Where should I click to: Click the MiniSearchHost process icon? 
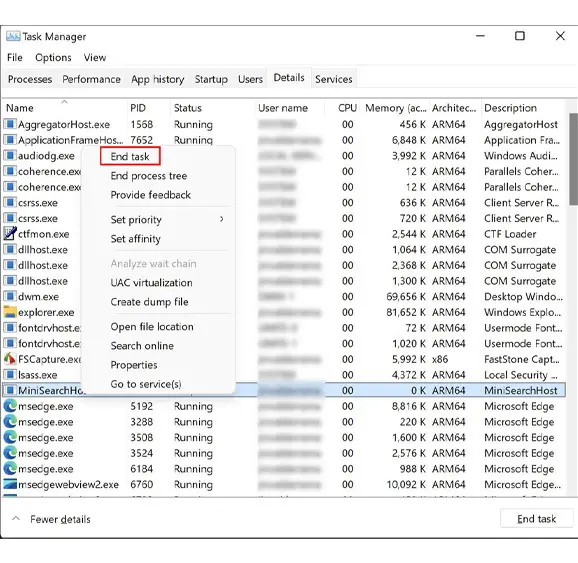tap(10, 390)
